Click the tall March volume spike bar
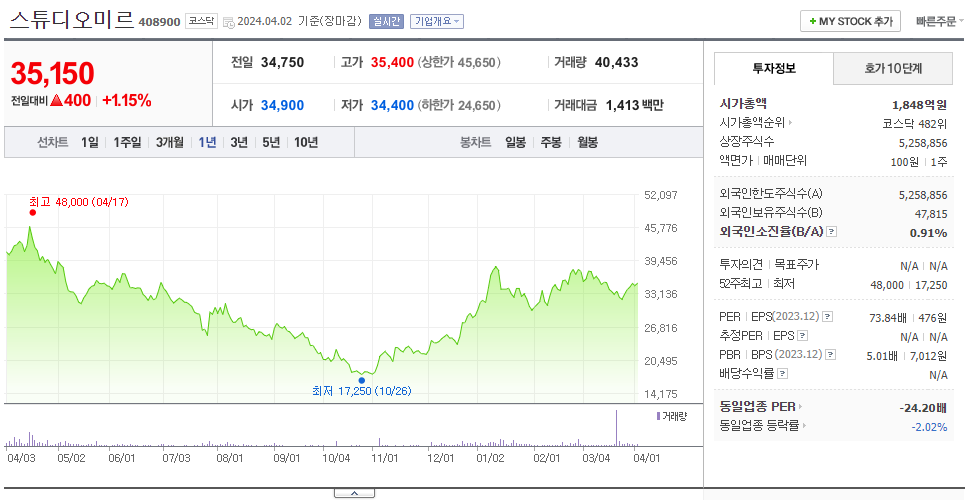The width and height of the screenshot is (968, 500). 616,427
